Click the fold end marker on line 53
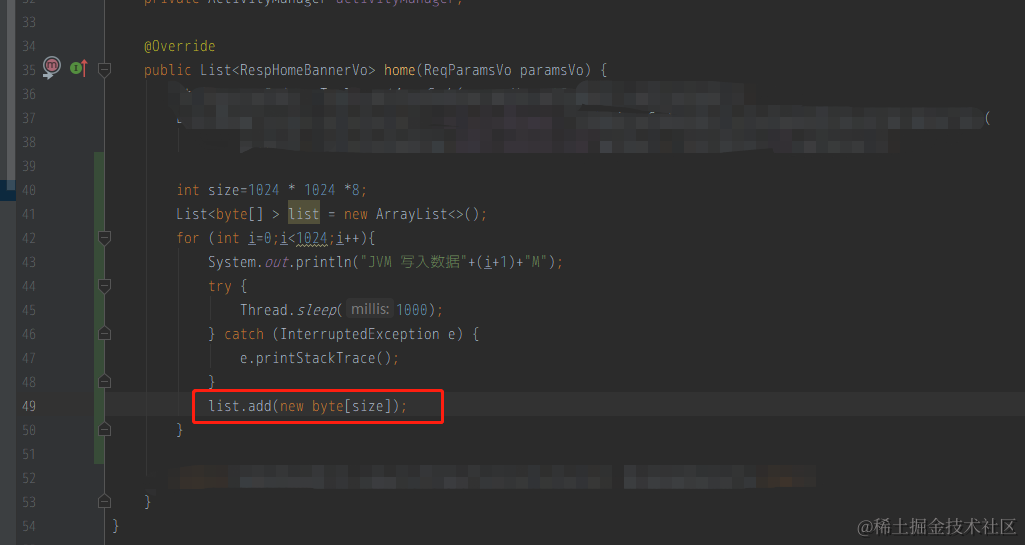This screenshot has height=545, width=1025. tap(105, 501)
